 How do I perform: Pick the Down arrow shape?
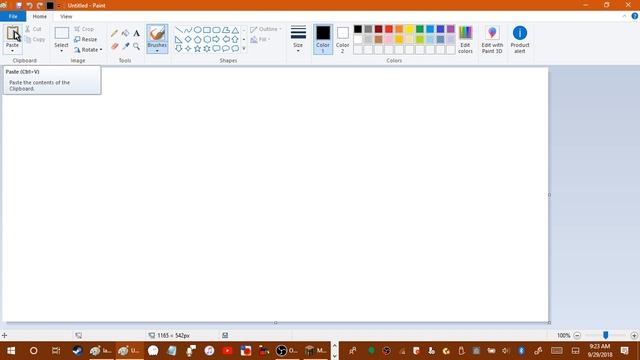(179, 49)
